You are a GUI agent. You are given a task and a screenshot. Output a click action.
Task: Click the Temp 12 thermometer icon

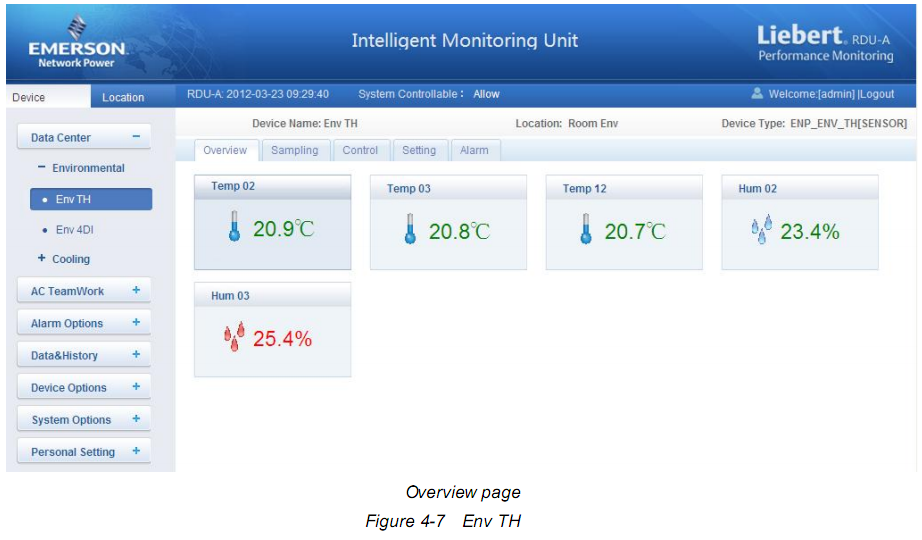586,230
